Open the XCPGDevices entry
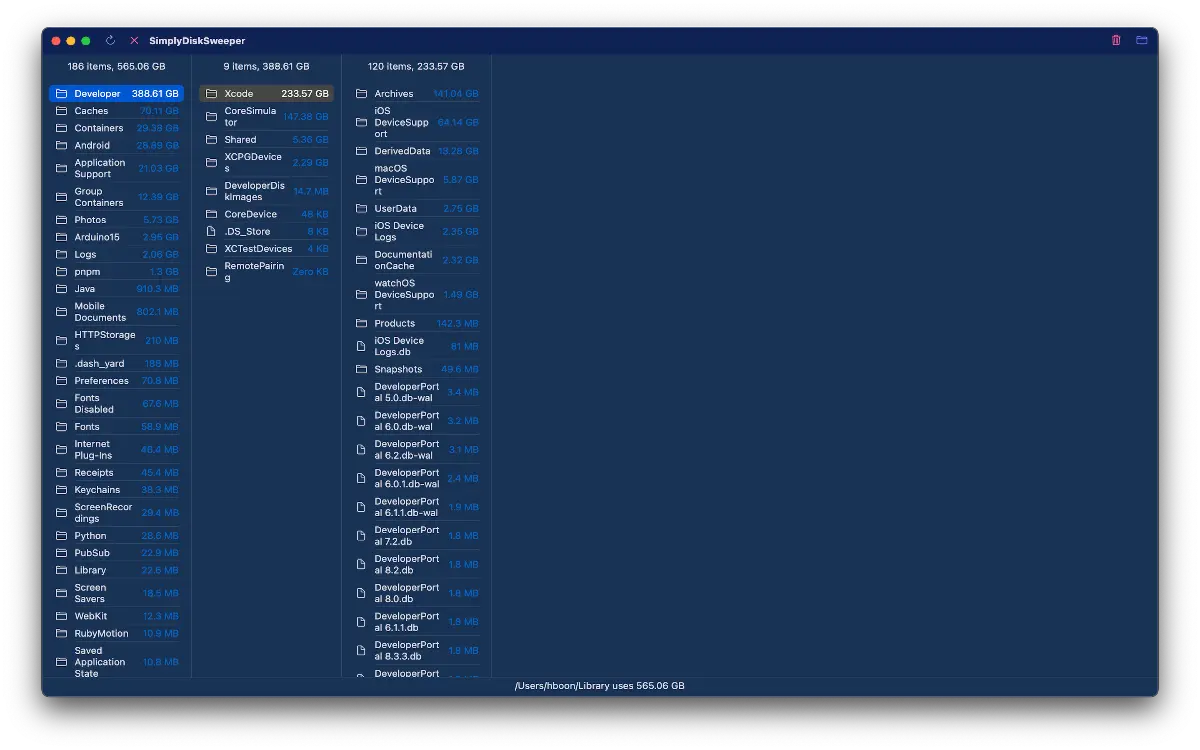The height and width of the screenshot is (750, 1200). pos(266,163)
